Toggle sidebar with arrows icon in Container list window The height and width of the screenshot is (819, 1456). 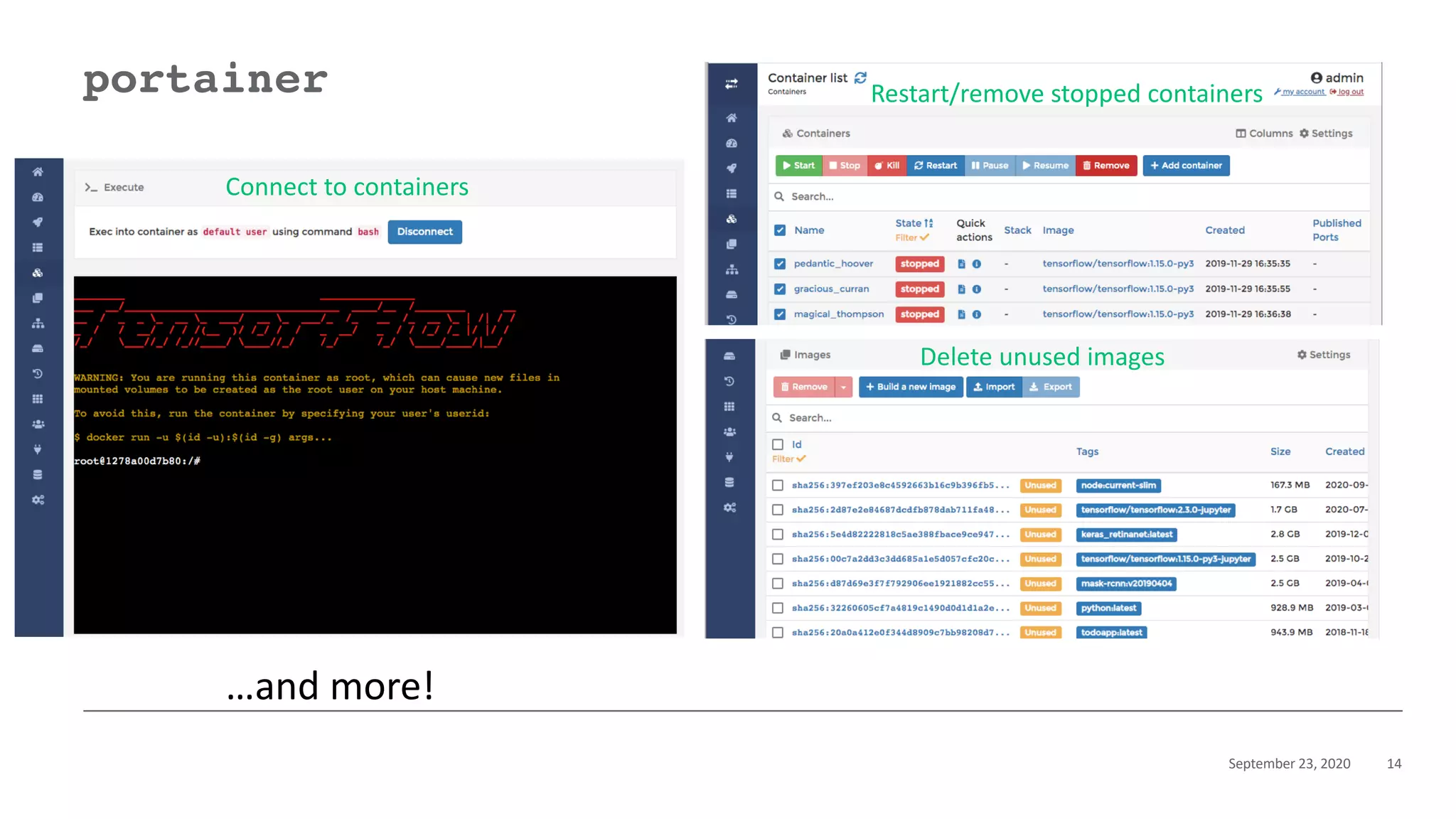coord(731,84)
